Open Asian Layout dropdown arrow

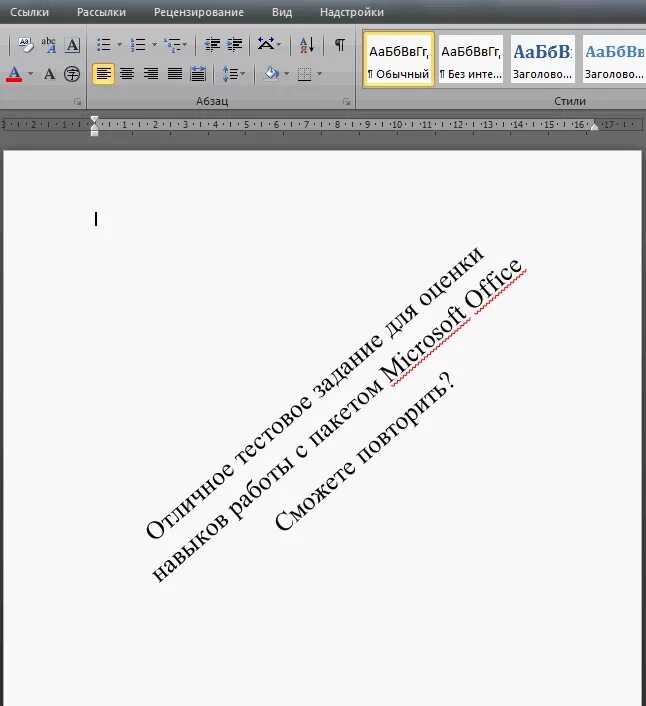tap(279, 45)
